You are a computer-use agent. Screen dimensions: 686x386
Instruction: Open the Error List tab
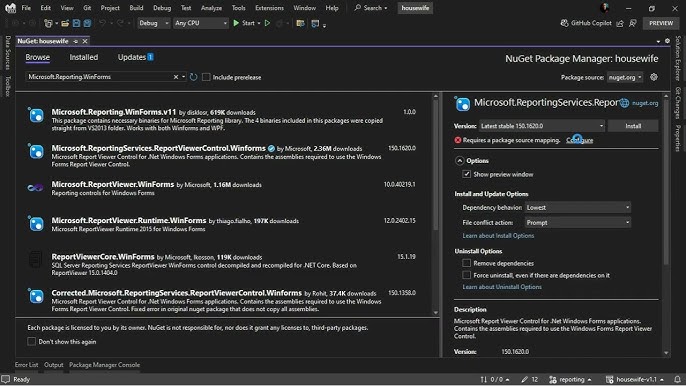coord(26,365)
